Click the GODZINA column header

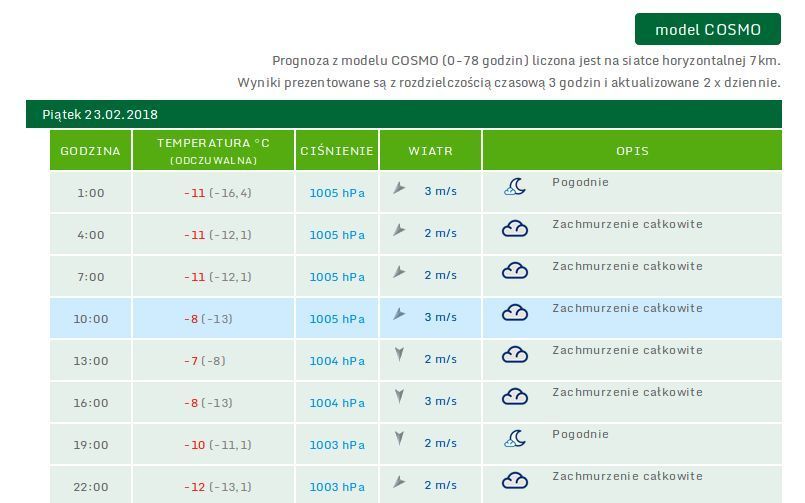(90, 150)
